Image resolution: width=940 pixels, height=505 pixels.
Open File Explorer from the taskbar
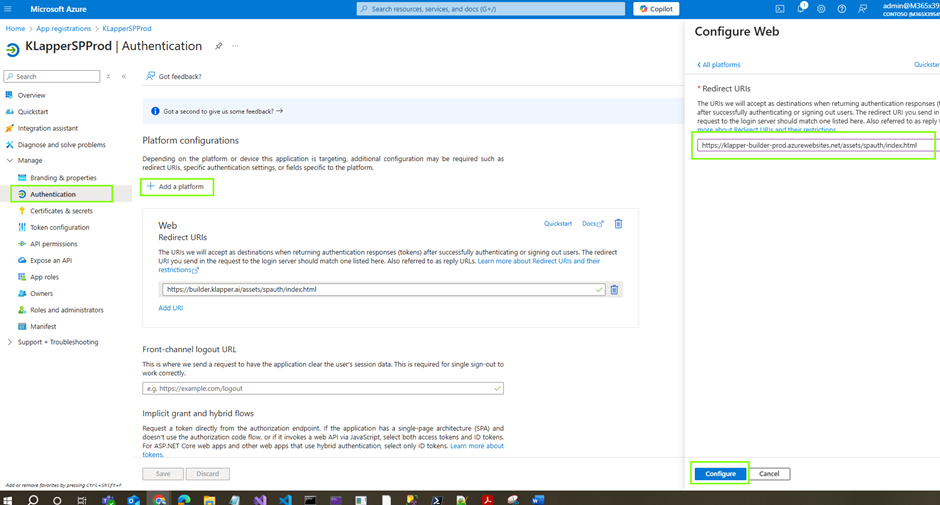(x=209, y=500)
